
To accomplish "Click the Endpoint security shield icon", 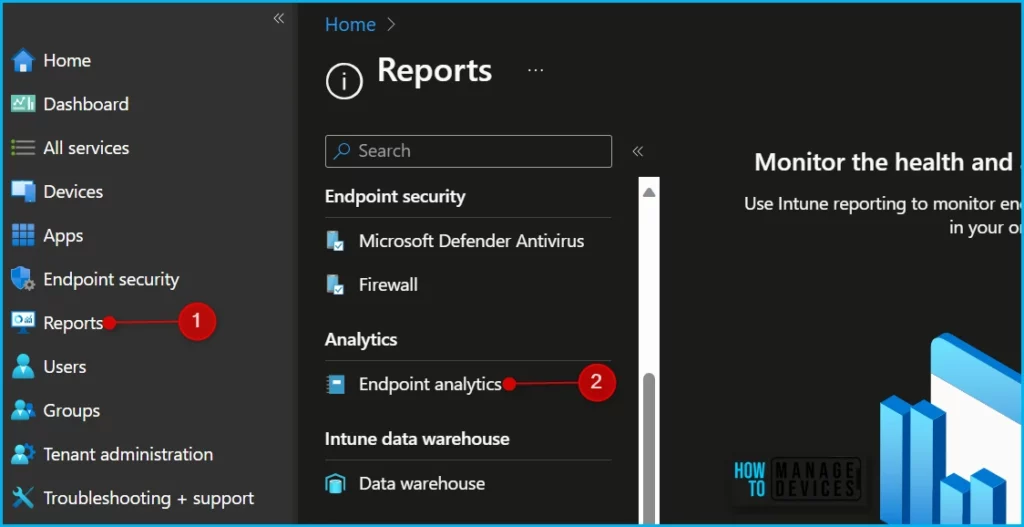I will coord(23,279).
